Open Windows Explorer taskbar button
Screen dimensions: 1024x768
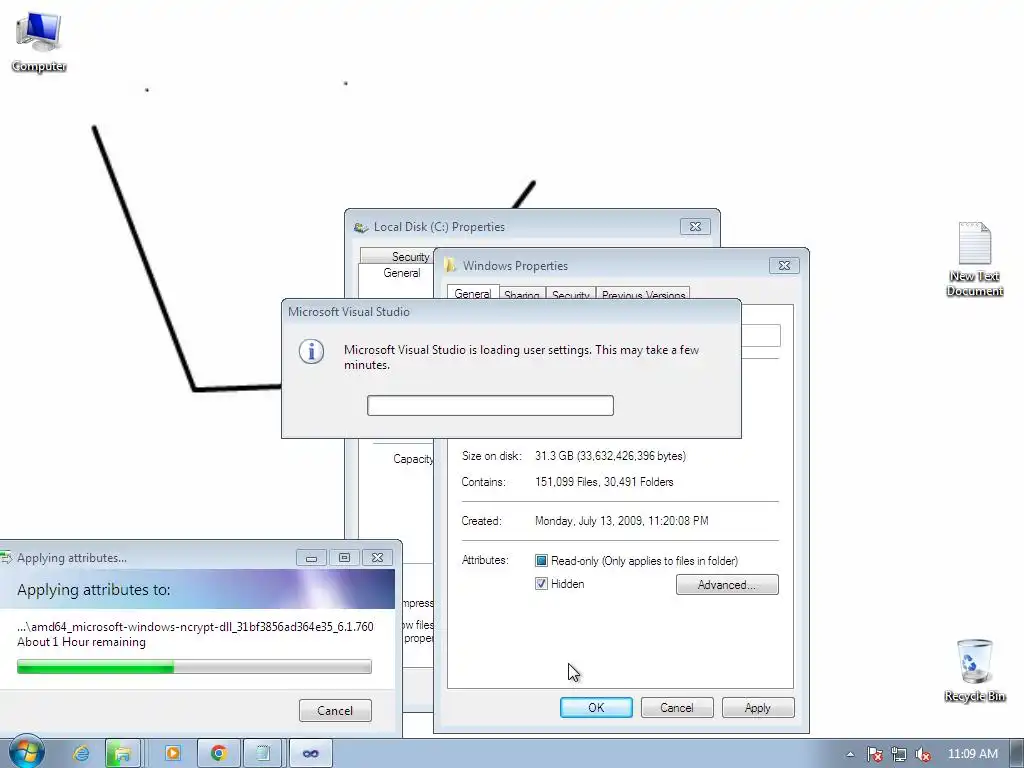[122, 754]
